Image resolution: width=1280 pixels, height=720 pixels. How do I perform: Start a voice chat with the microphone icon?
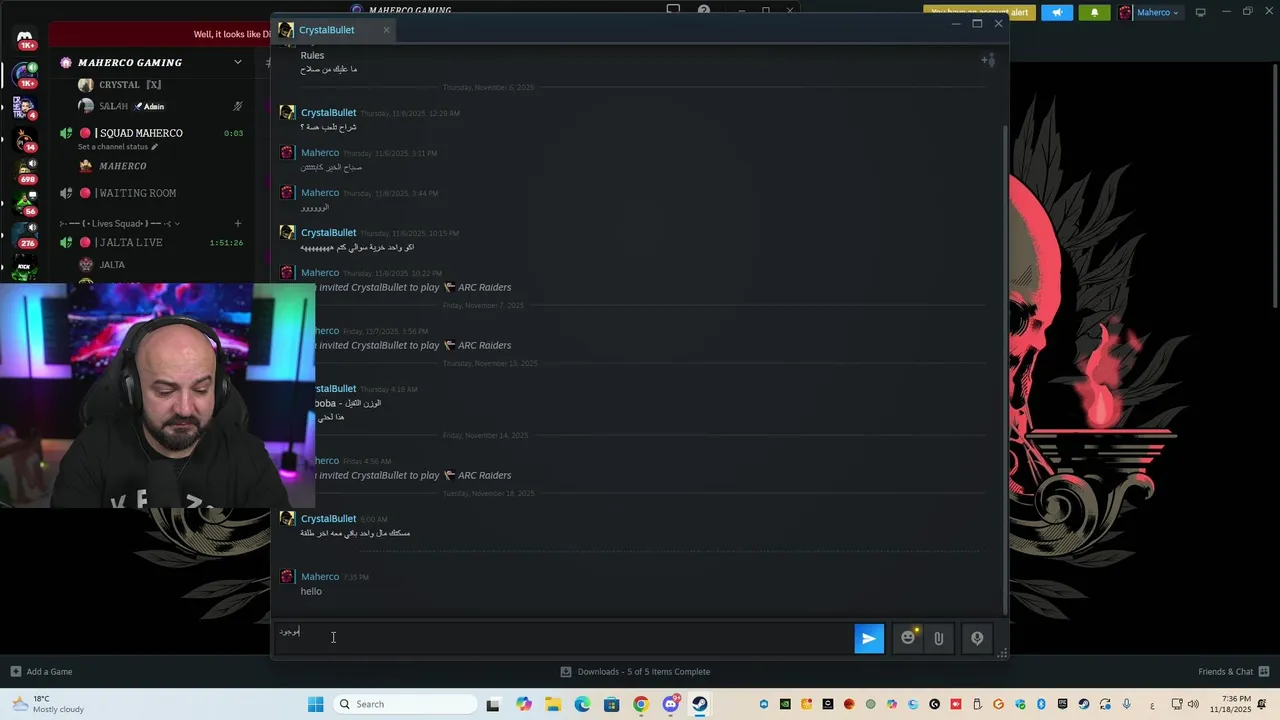click(977, 638)
